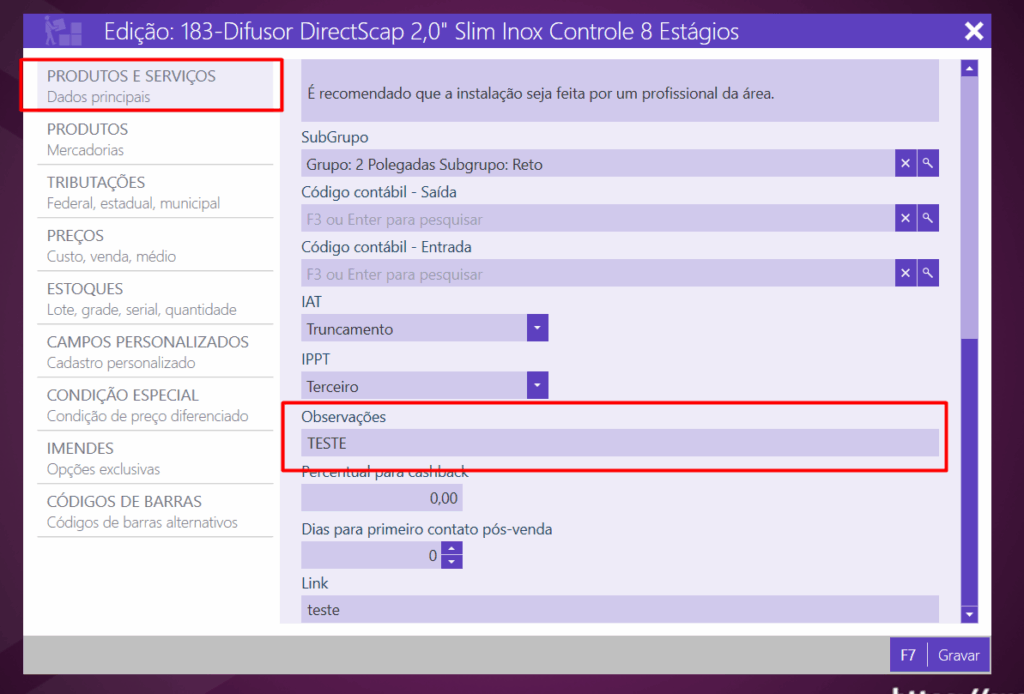Click the product box icon in title bar

[63, 32]
